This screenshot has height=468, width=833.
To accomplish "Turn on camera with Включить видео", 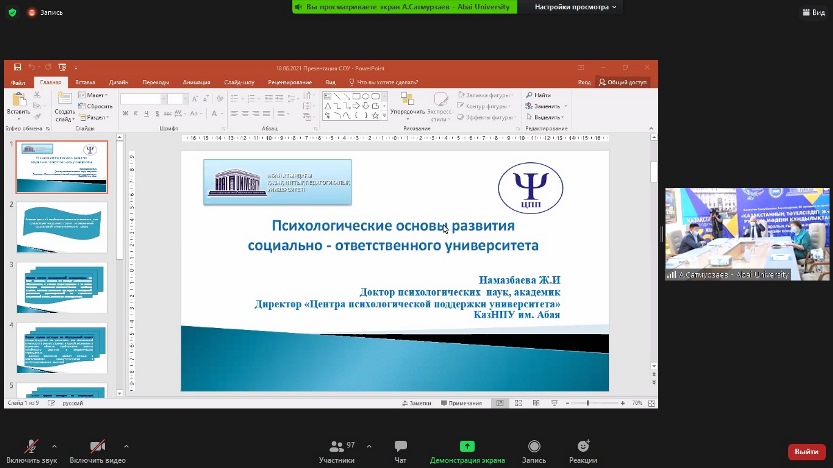I will pos(98,446).
